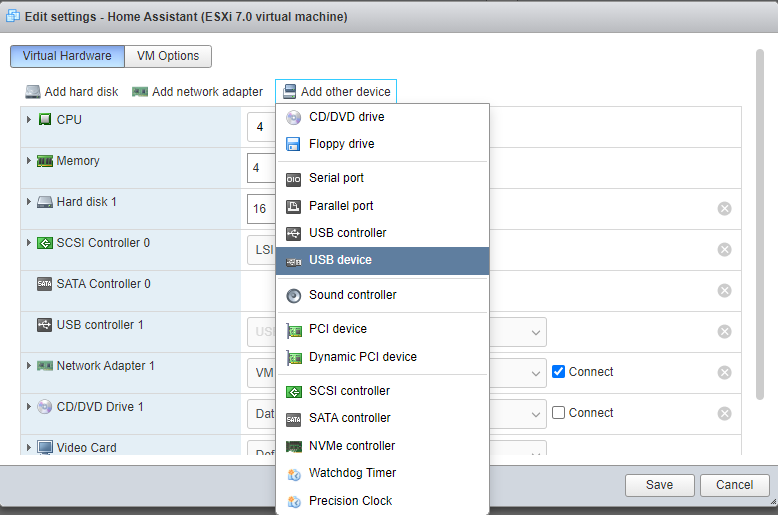The height and width of the screenshot is (515, 778).
Task: Click the USB controller icon in the dropdown menu
Action: pyautogui.click(x=293, y=233)
